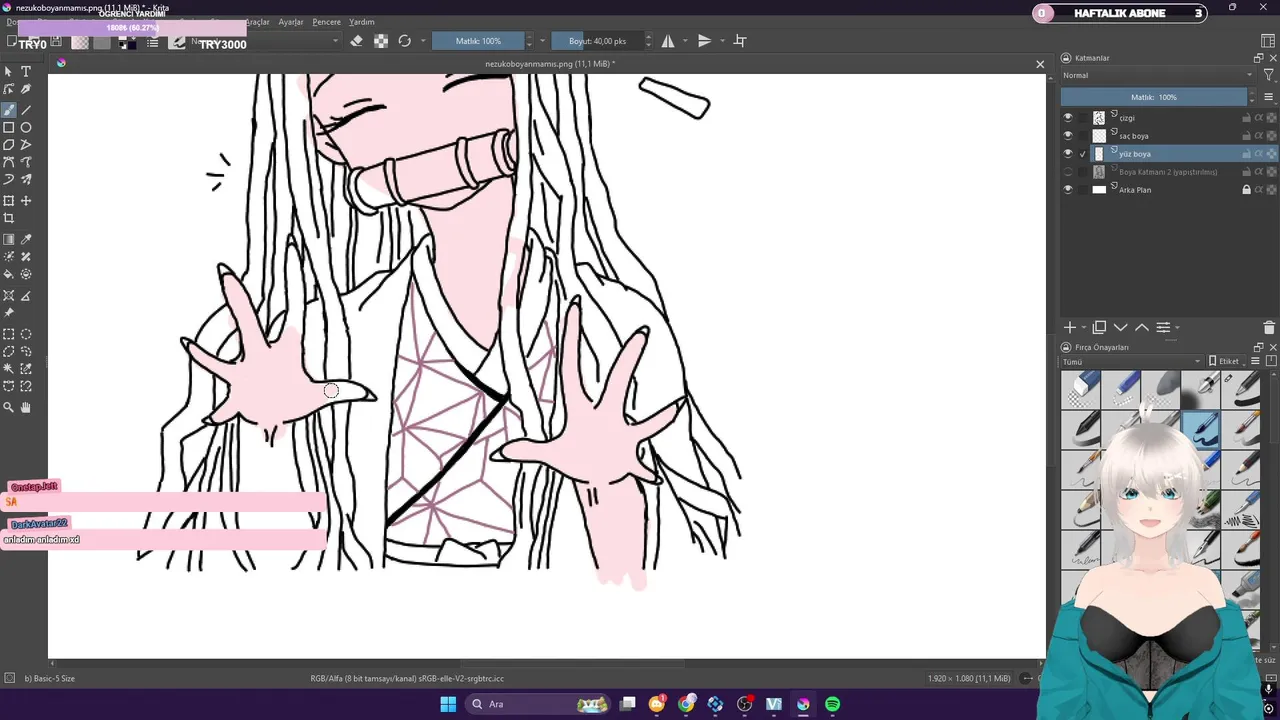The height and width of the screenshot is (720, 1280).
Task: Select the Rectangle tool
Action: pyautogui.click(x=9, y=128)
